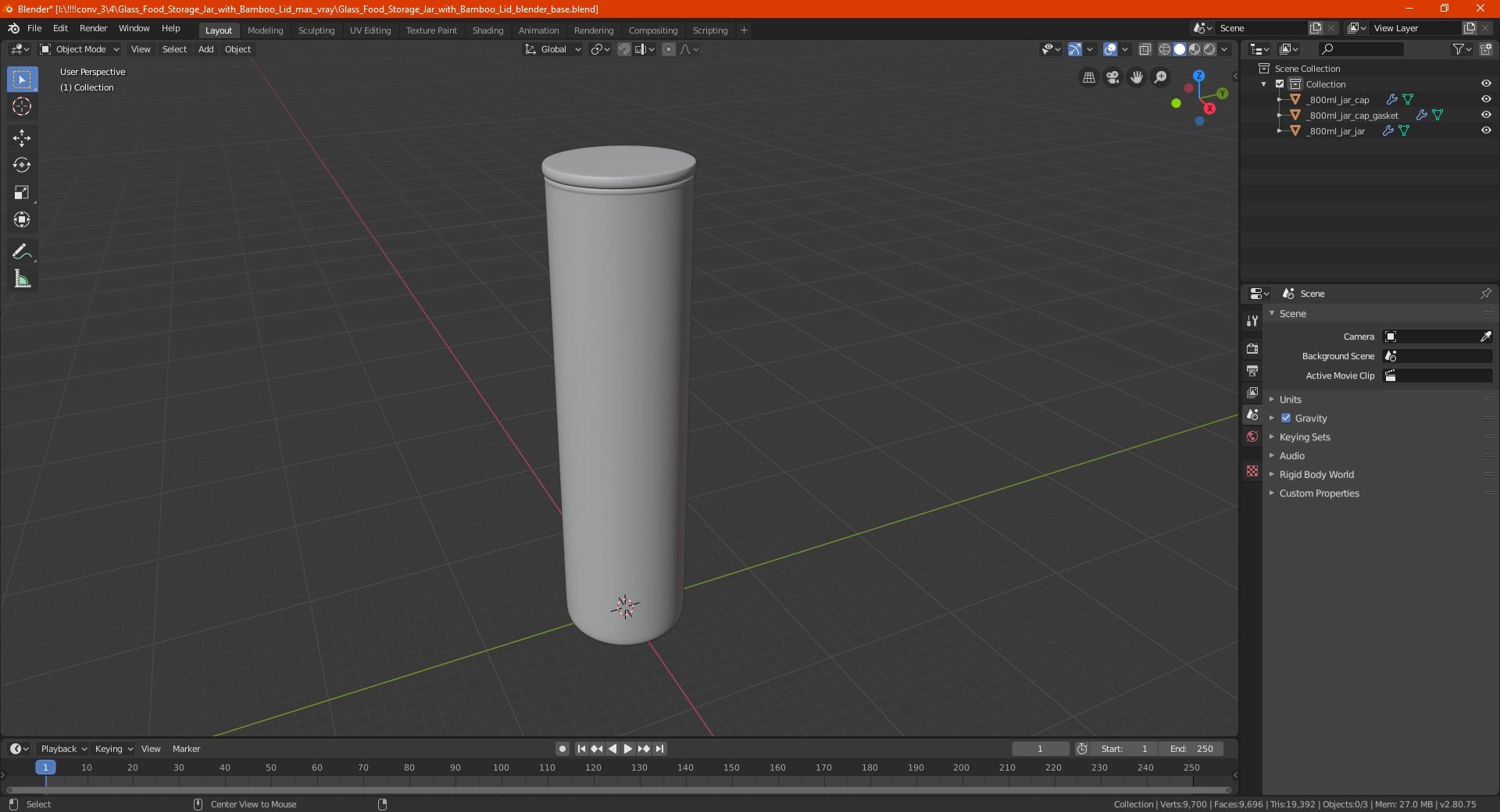Click the Background Scene field
Screen dimensions: 1500x812
click(x=1437, y=356)
